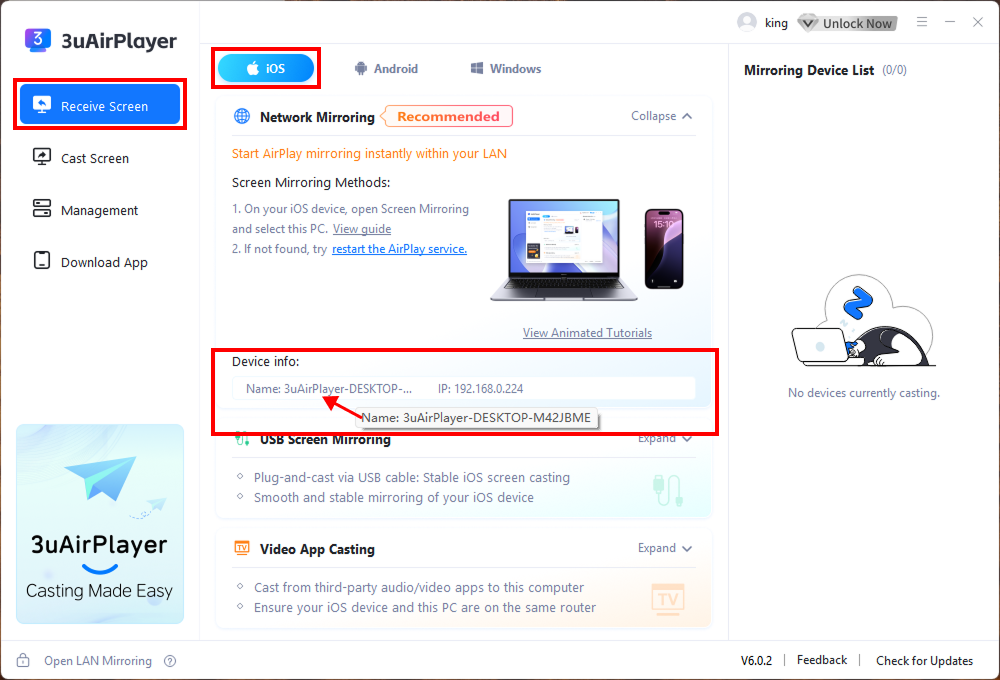Image resolution: width=1000 pixels, height=680 pixels.
Task: Click the LAN Mirroring help question icon
Action: 170,661
